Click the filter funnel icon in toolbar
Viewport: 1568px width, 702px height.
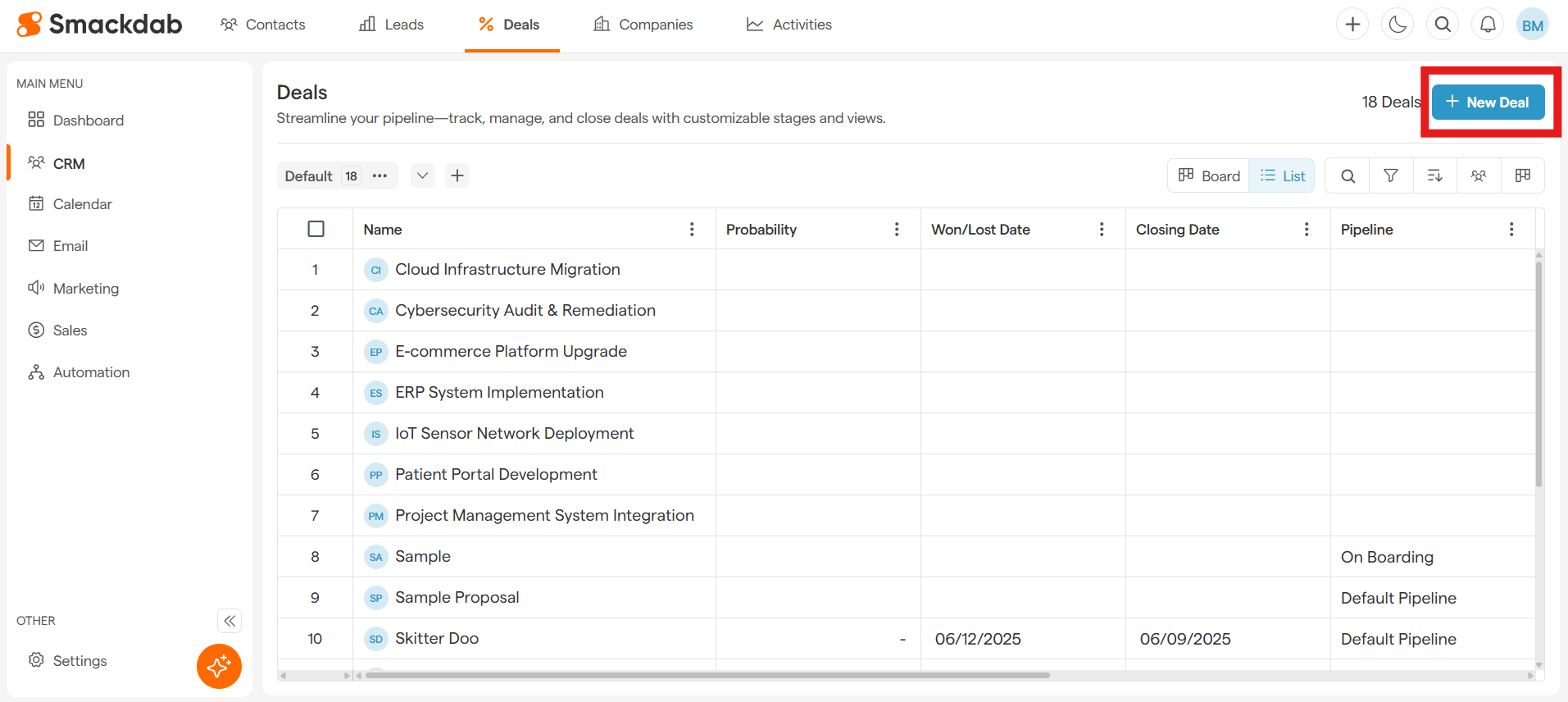click(1391, 175)
